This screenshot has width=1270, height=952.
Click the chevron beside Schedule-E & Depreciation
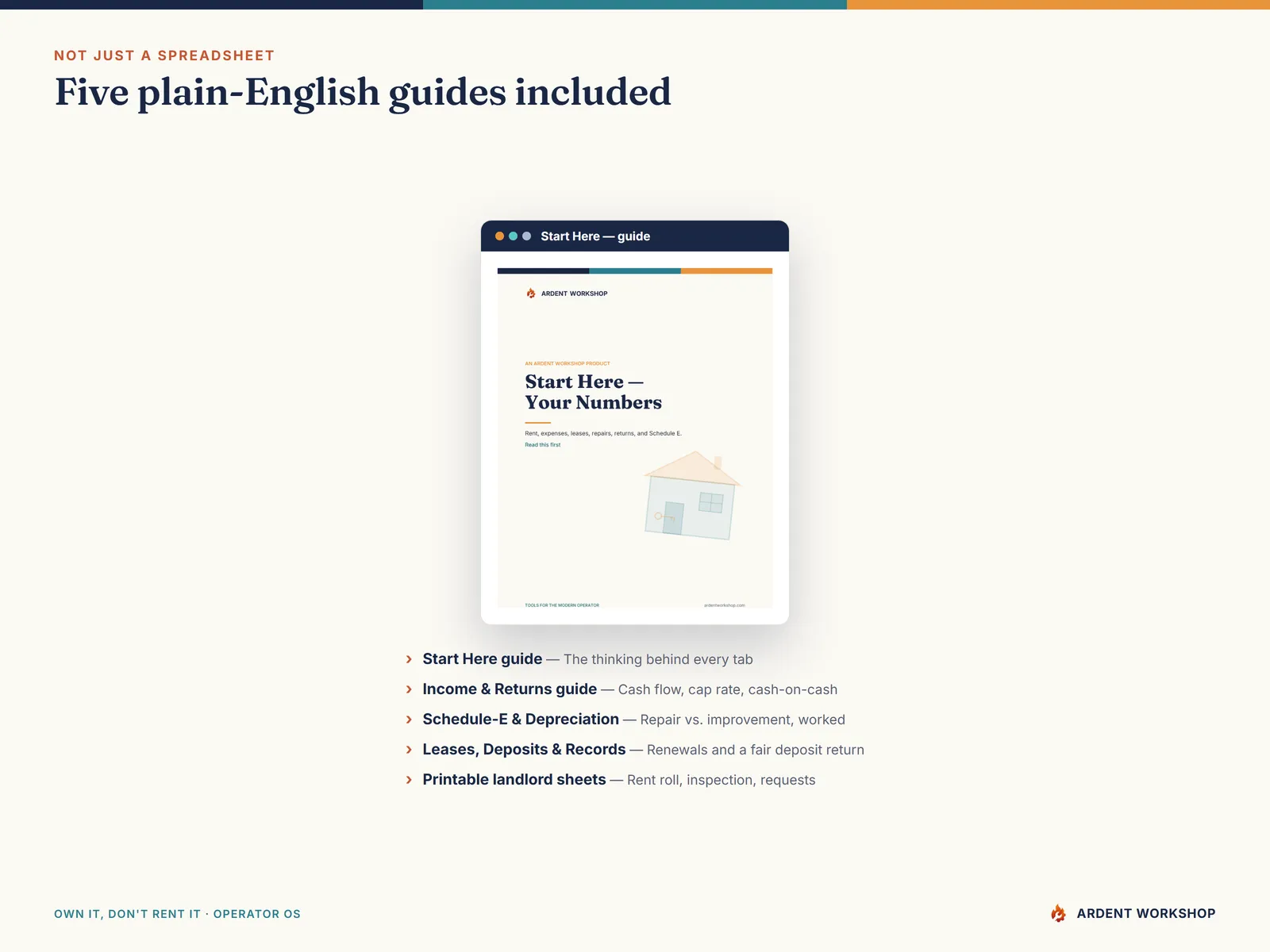(x=409, y=720)
